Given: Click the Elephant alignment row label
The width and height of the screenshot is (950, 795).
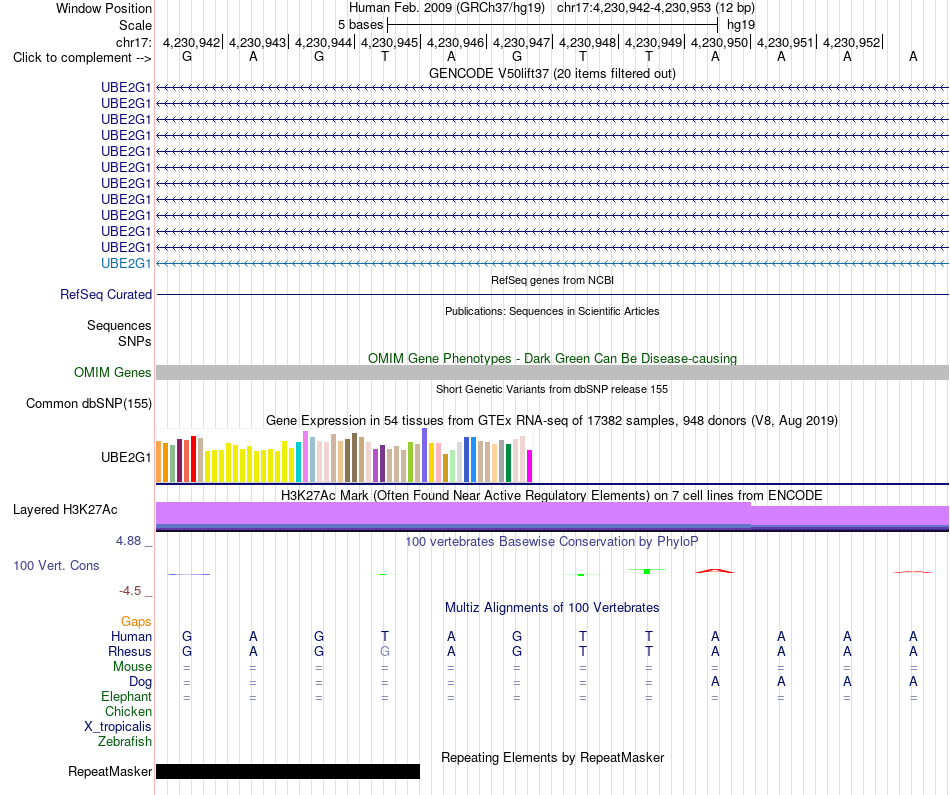Looking at the screenshot, I should pos(126,697).
